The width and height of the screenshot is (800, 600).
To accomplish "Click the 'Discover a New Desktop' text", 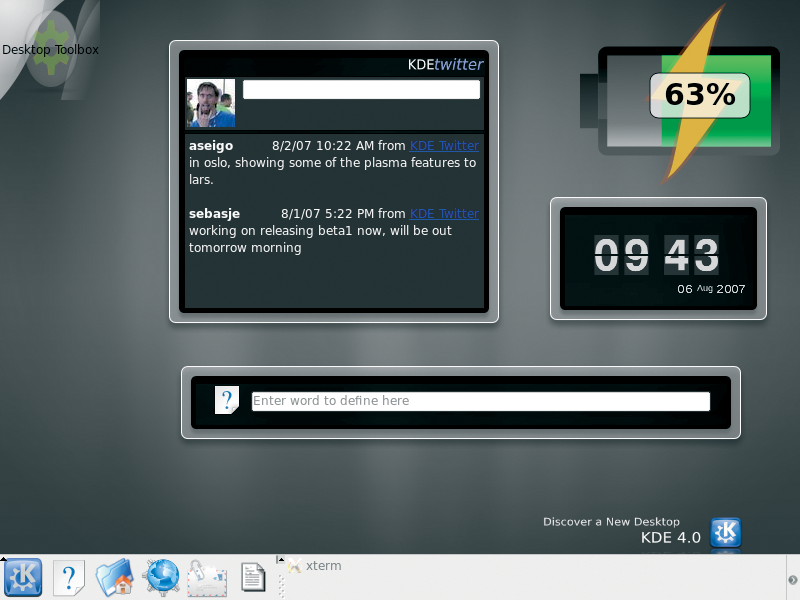I will [x=611, y=521].
